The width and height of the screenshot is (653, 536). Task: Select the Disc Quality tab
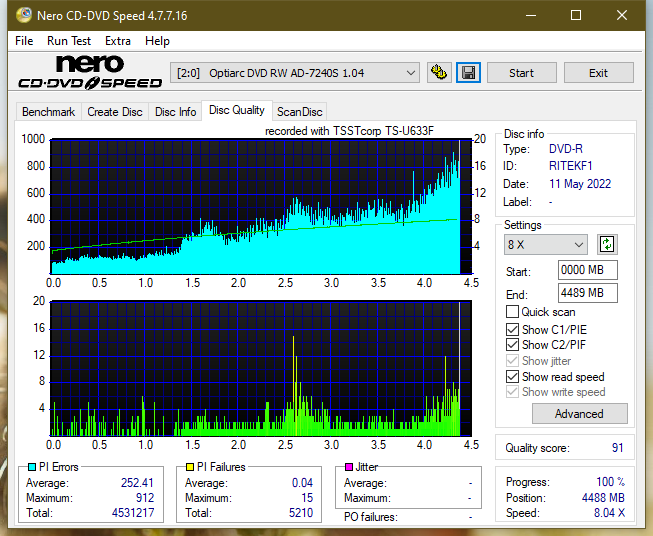tap(237, 110)
